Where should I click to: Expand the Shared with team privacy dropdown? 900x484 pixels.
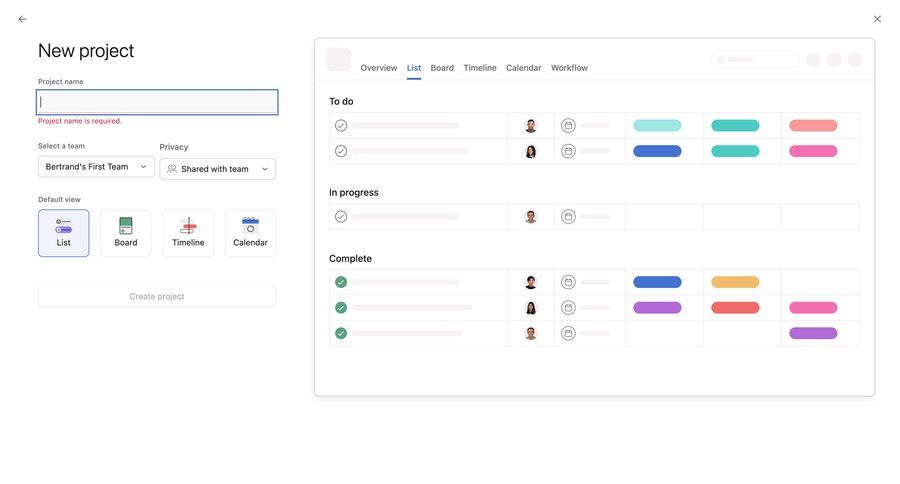(x=217, y=169)
